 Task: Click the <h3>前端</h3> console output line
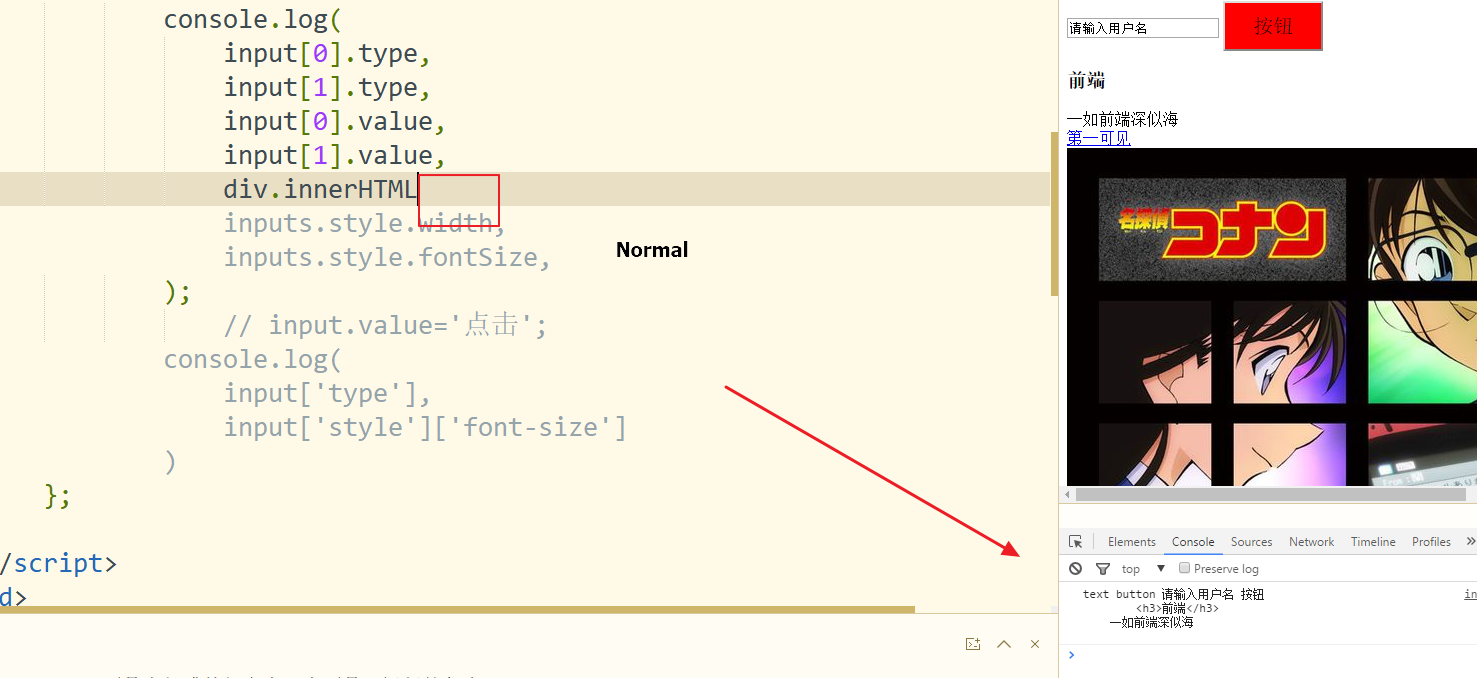[x=1177, y=608]
